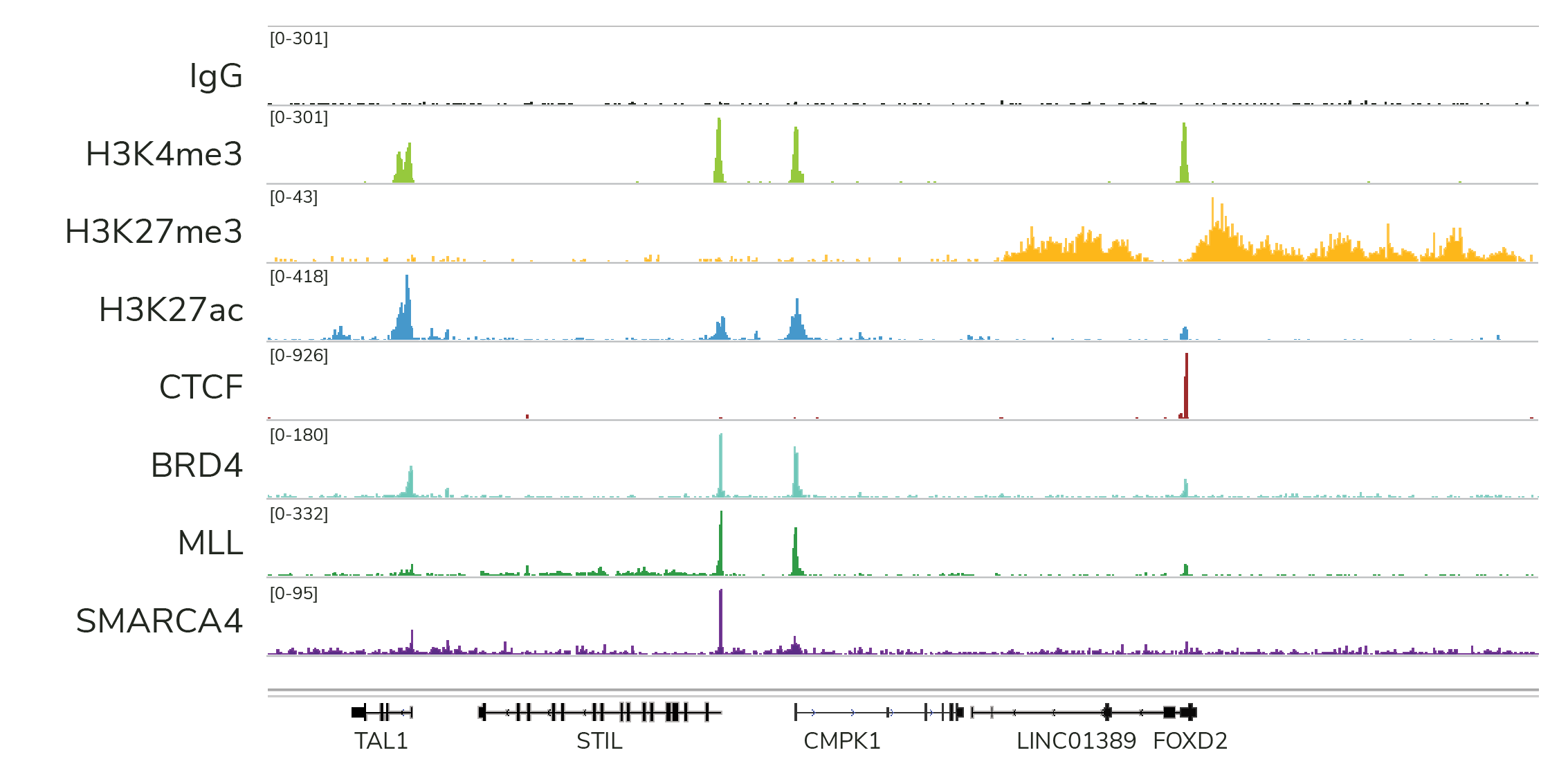Select the CTCF track label
Viewport: 1568px width, 766px height.
pyautogui.click(x=201, y=387)
